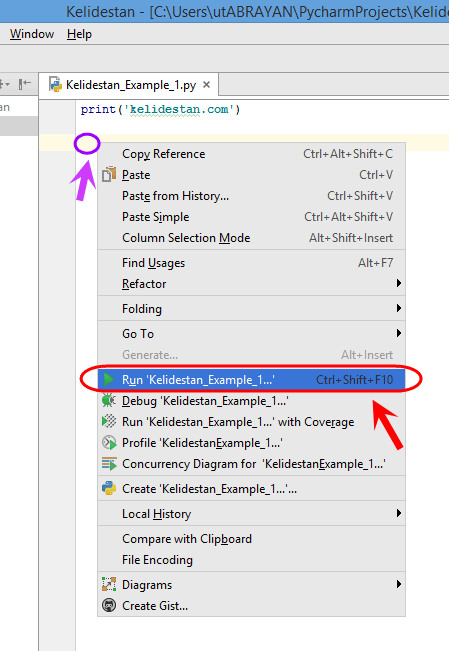Viewport: 449px width, 651px height.
Task: Open the settings gear dropdown in sidebar
Action: (x=5, y=84)
